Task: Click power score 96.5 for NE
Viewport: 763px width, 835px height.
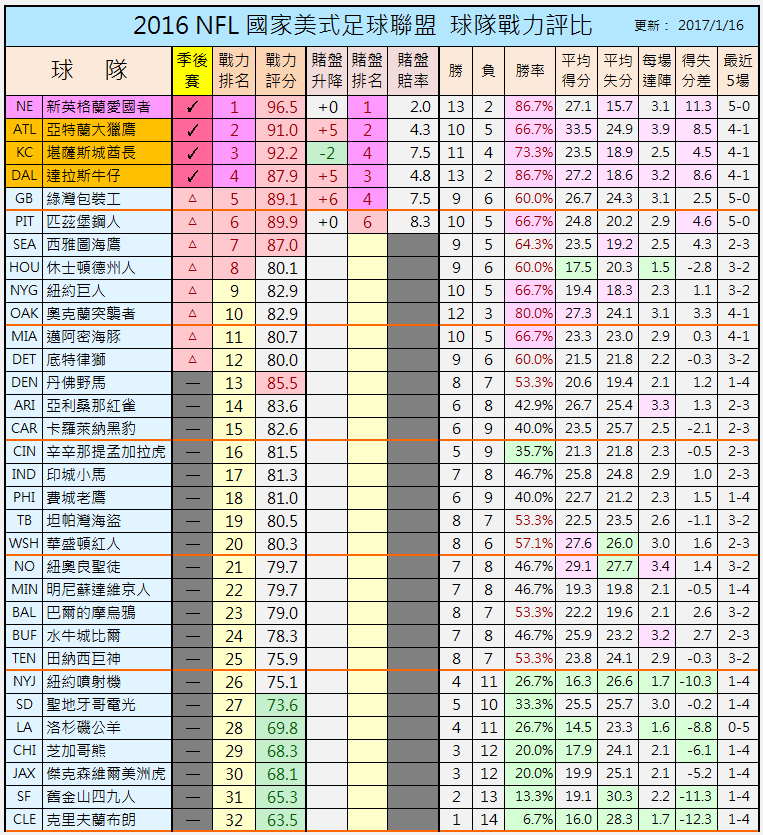Action: click(282, 108)
